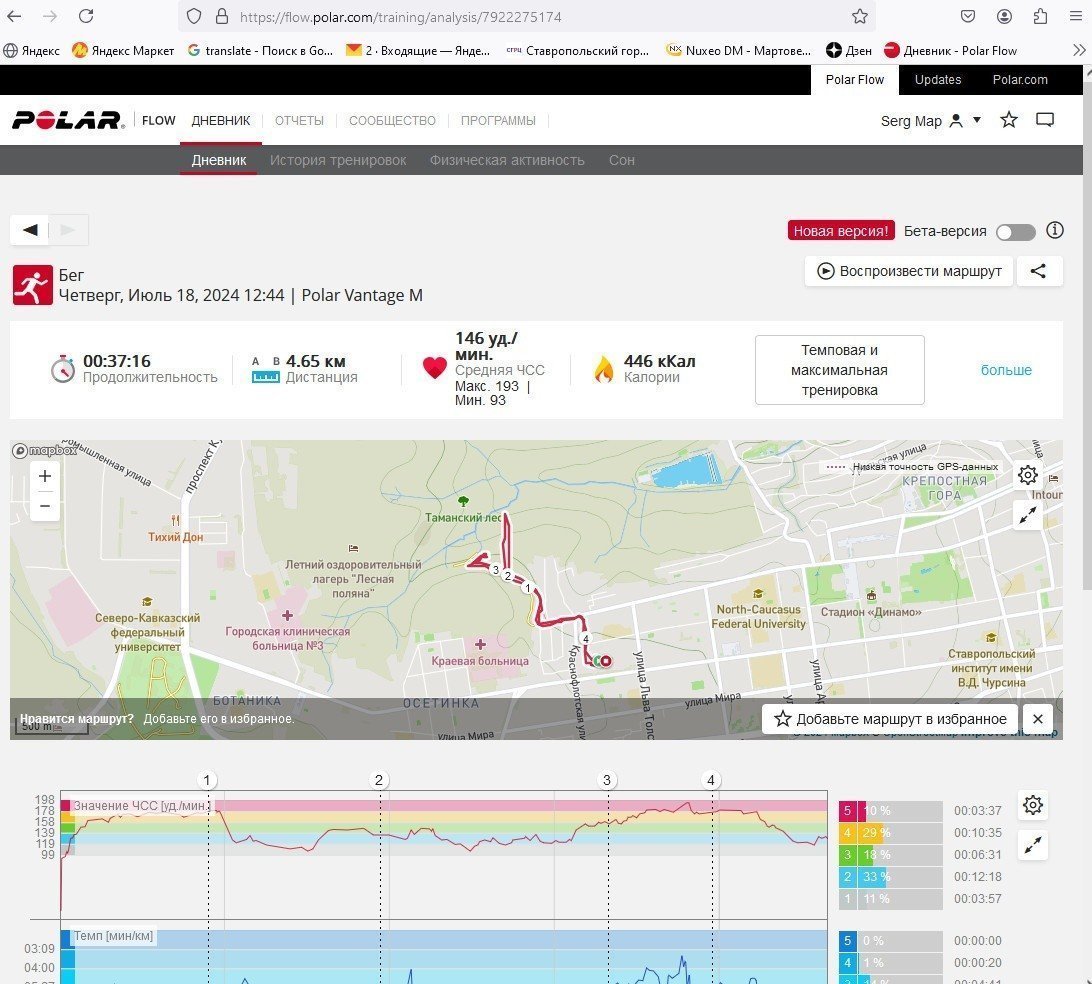Click lap 4 marker on map route
This screenshot has height=984, width=1092.
pyautogui.click(x=586, y=639)
